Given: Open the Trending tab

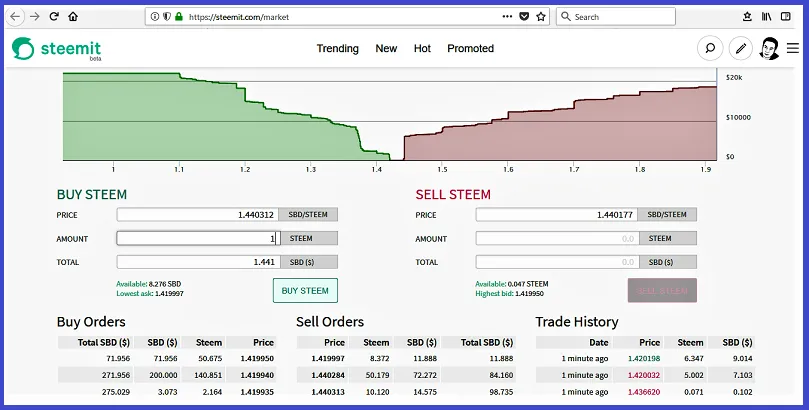Looking at the screenshot, I should point(337,48).
